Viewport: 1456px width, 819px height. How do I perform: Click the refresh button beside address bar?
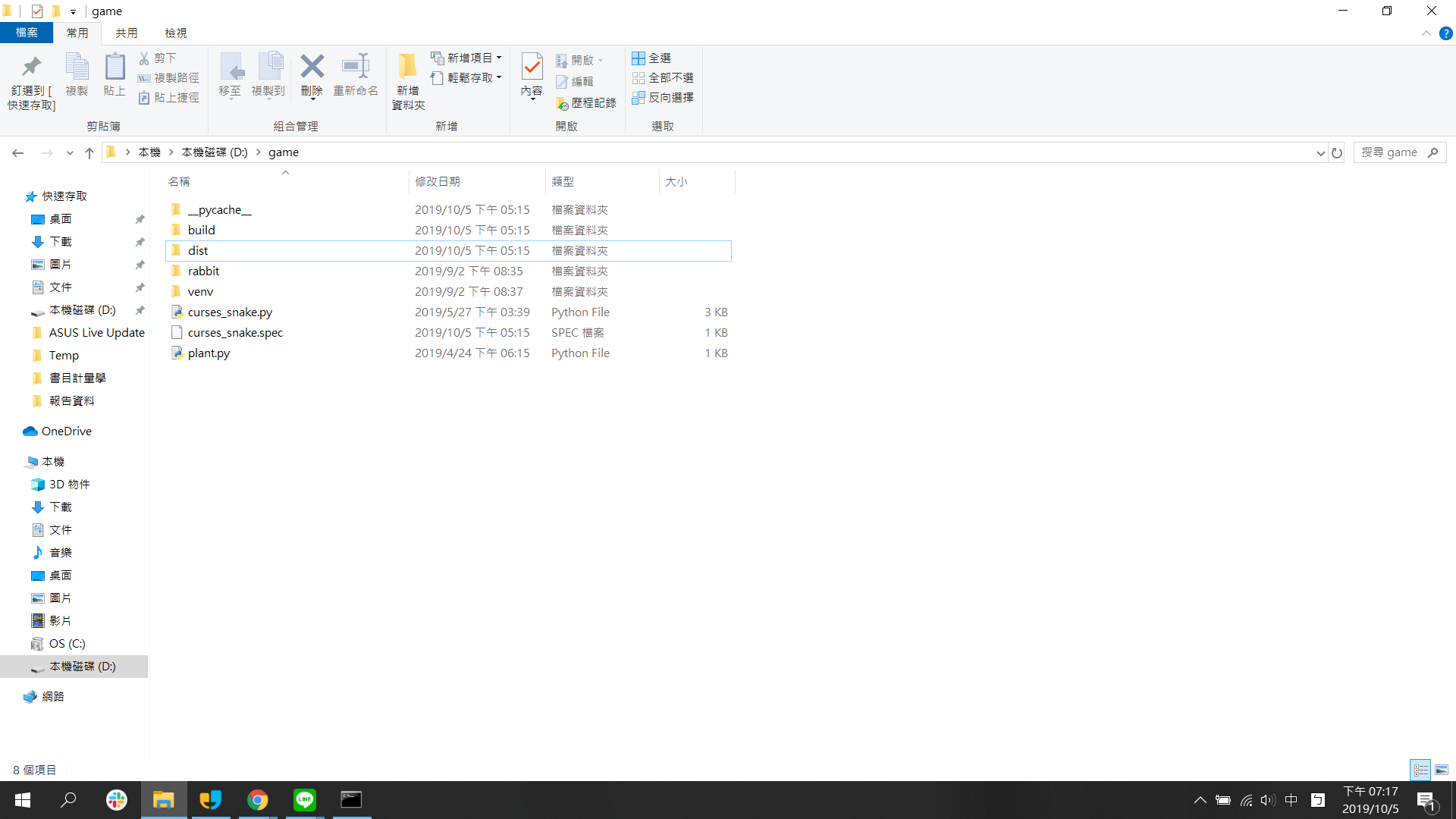pyautogui.click(x=1337, y=152)
